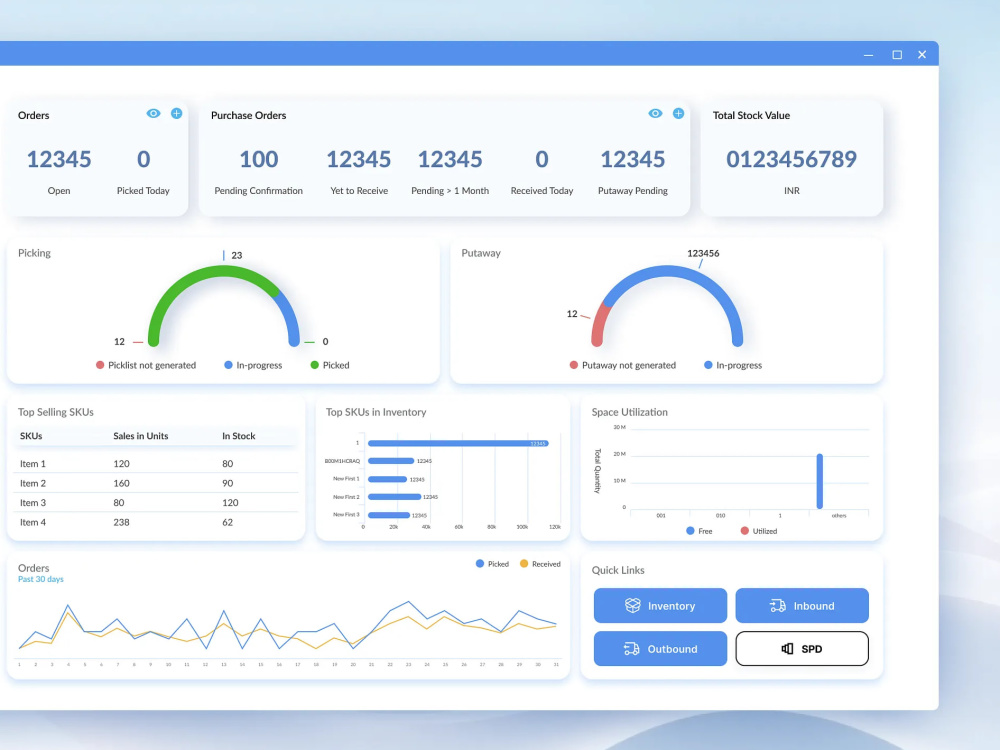Toggle the Picking In-progress legend item

click(253, 365)
